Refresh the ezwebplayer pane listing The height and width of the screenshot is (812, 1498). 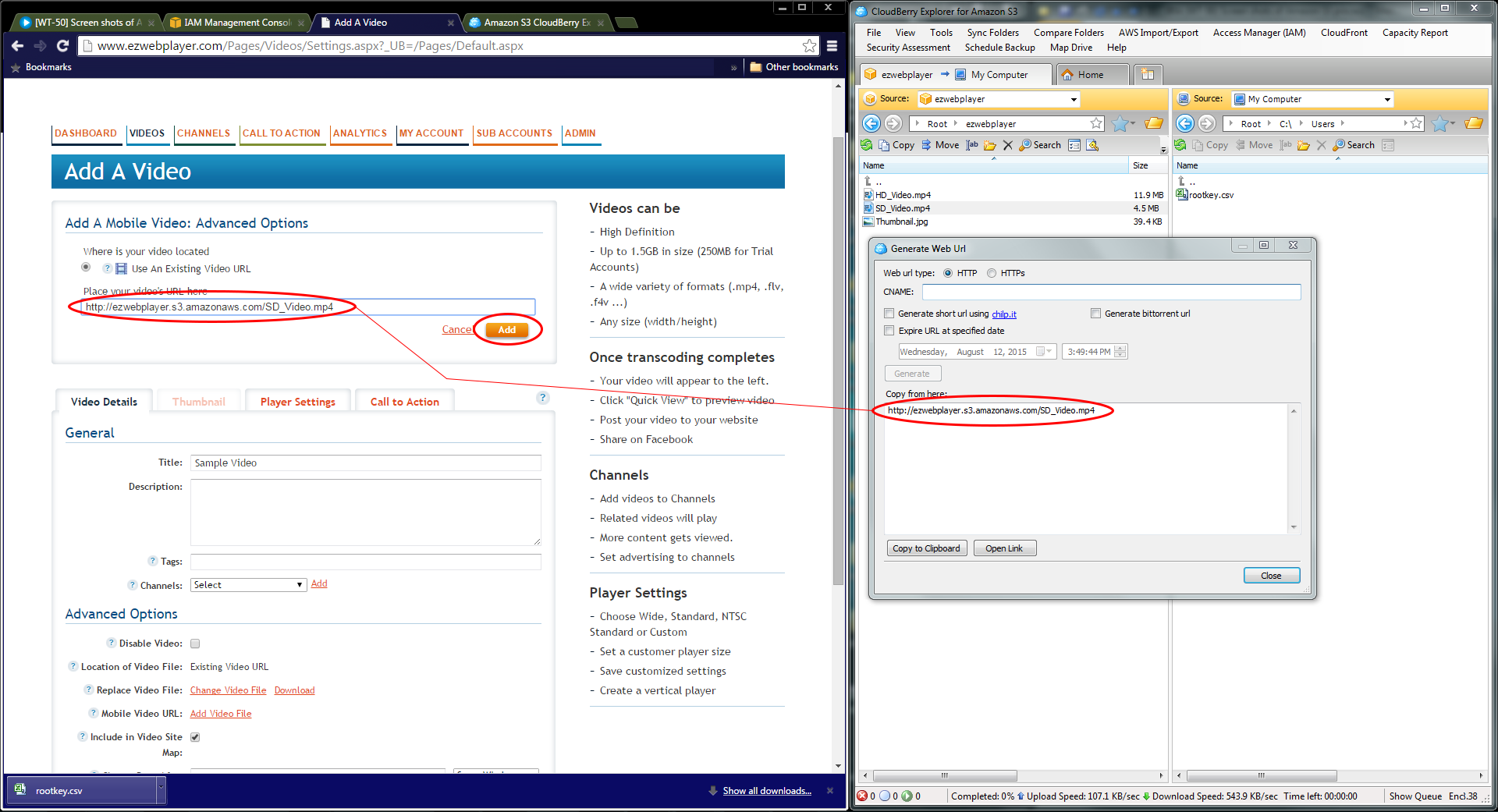[x=867, y=145]
